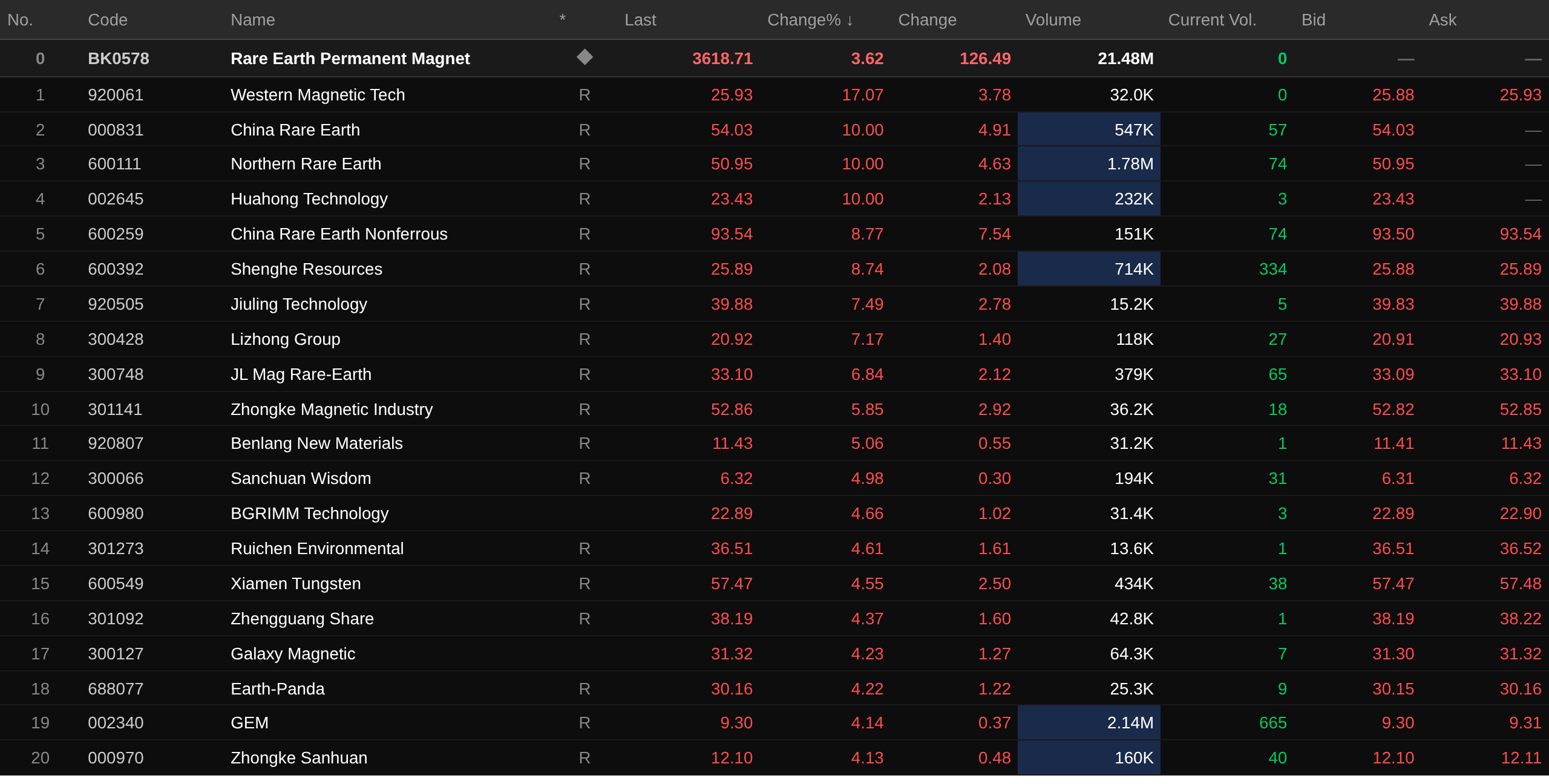Click the R marker beside Shenghe Resources
This screenshot has height=784, width=1549.
(584, 269)
